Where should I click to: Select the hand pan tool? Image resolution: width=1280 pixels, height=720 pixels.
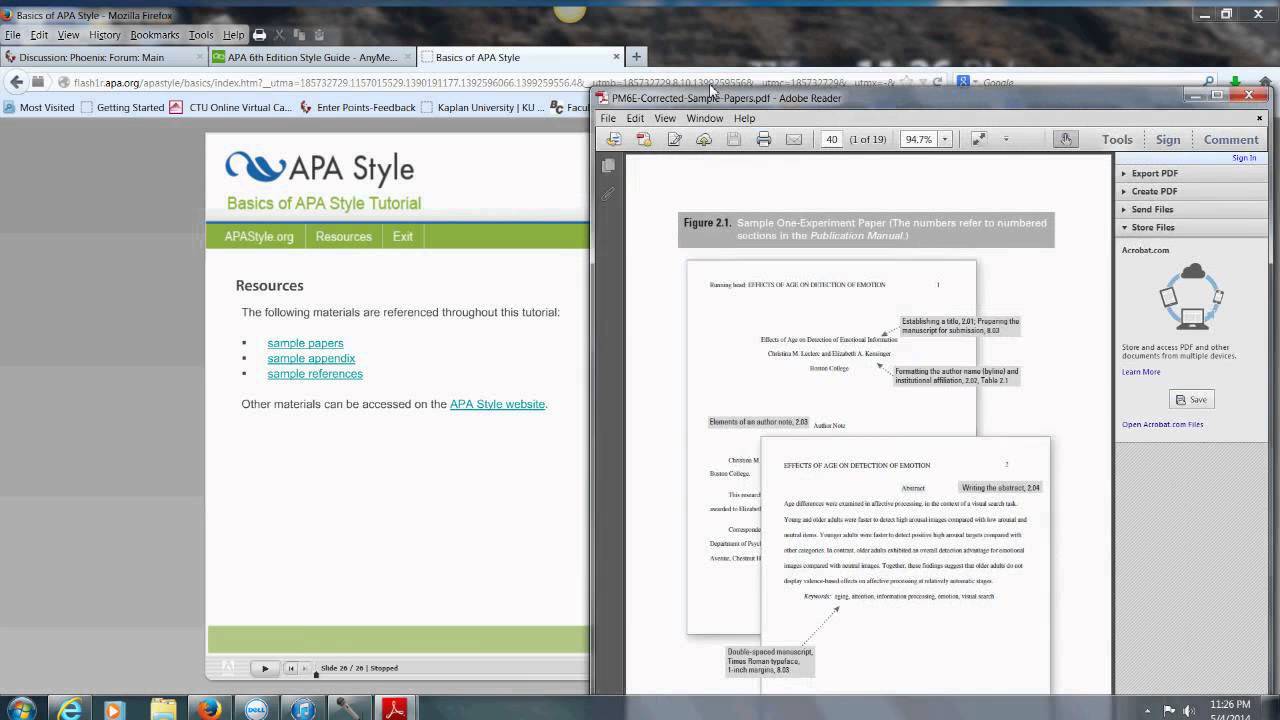tap(1066, 139)
